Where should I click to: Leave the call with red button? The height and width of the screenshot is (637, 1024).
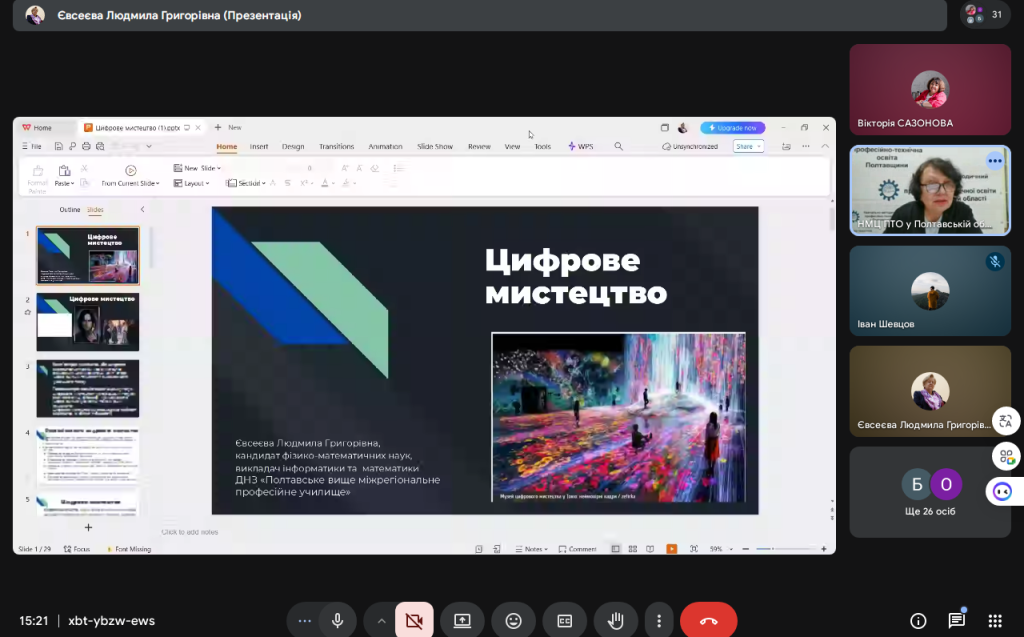tap(708, 620)
